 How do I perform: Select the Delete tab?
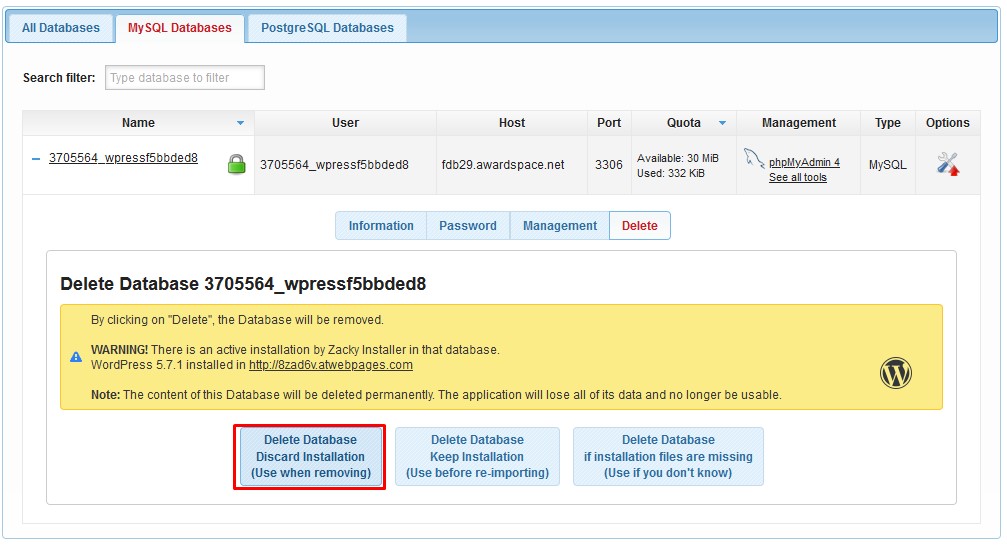pyautogui.click(x=640, y=225)
